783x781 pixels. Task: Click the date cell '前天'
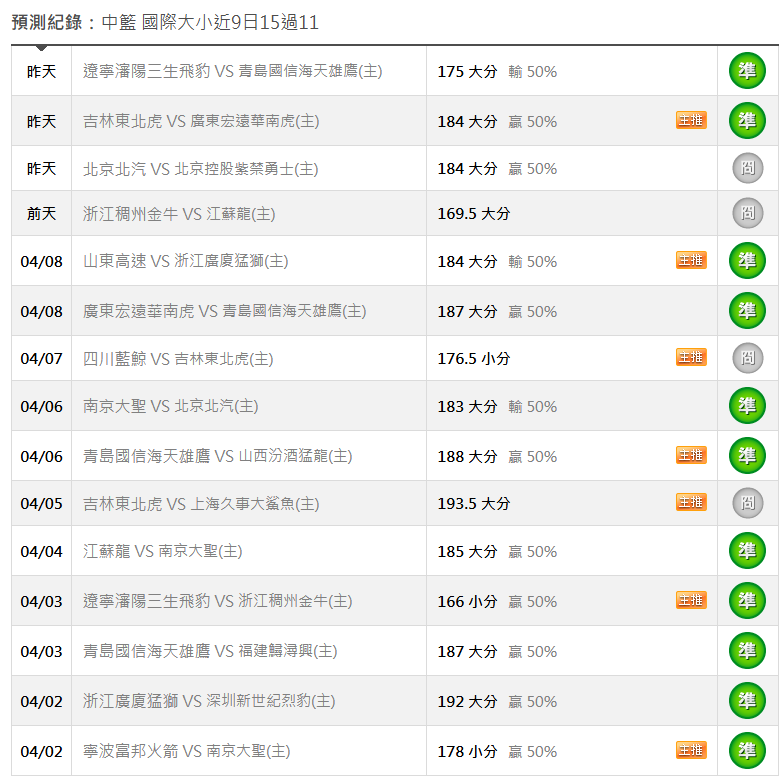[x=41, y=214]
